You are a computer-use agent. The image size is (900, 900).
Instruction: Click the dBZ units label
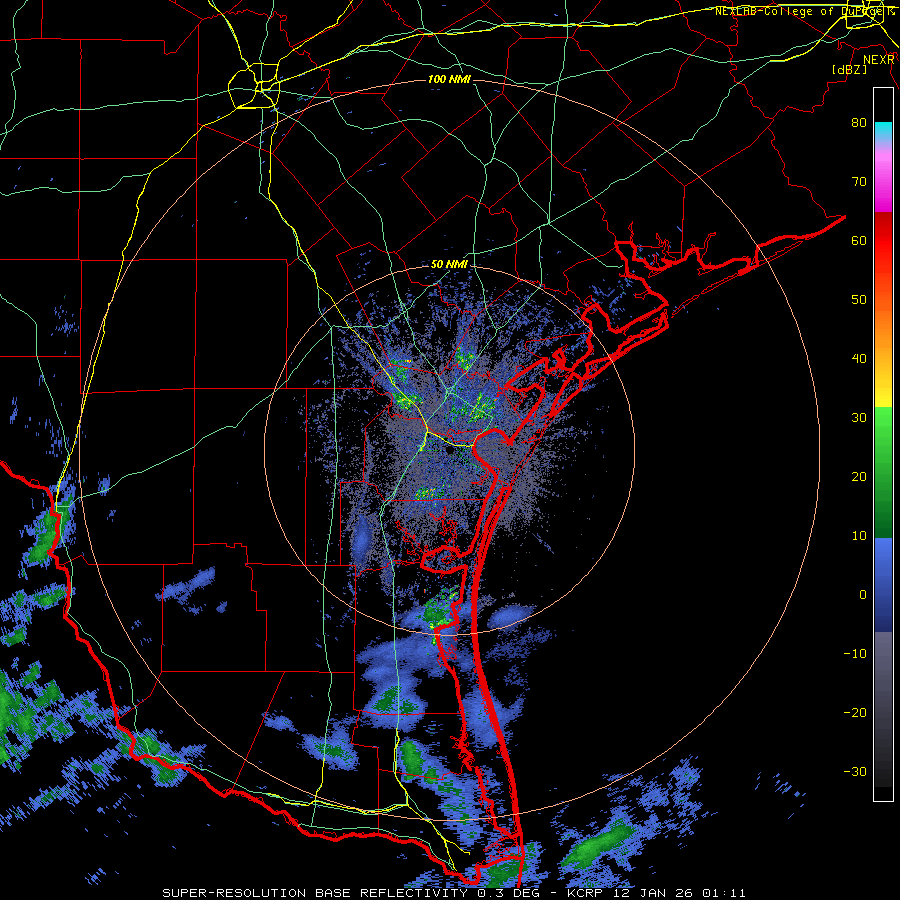pos(849,69)
